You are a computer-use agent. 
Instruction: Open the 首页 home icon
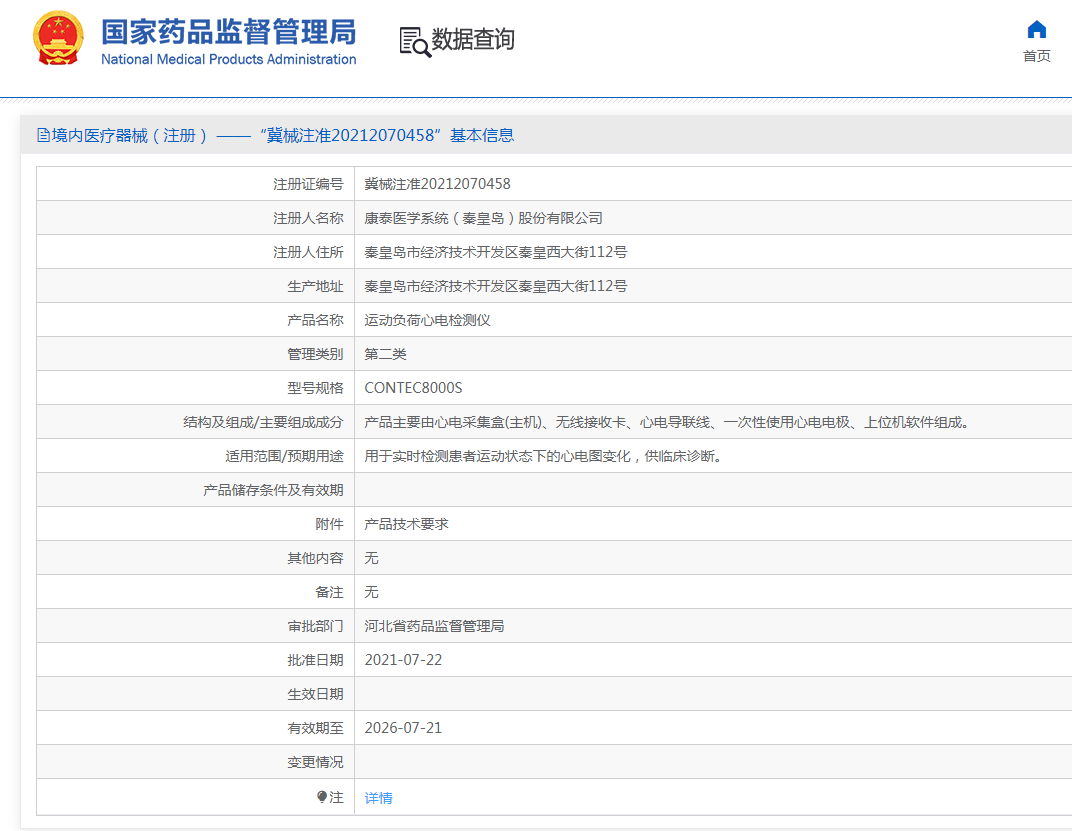tap(1036, 29)
